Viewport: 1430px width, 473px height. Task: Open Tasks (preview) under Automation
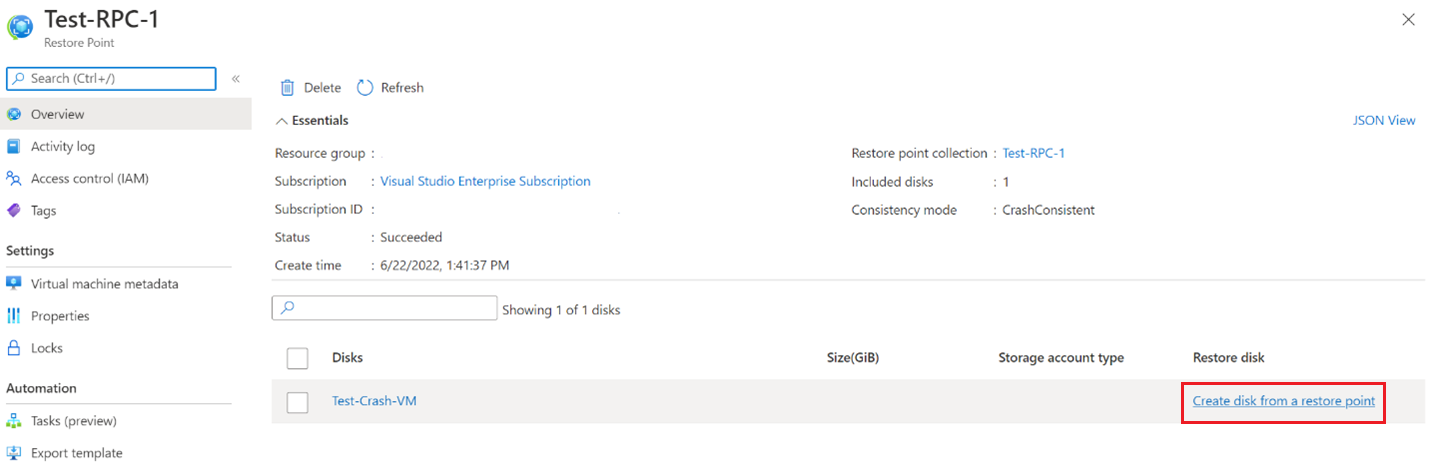coord(74,421)
